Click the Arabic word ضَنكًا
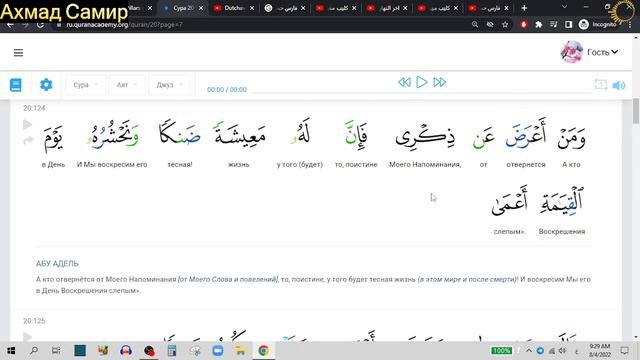 point(180,133)
